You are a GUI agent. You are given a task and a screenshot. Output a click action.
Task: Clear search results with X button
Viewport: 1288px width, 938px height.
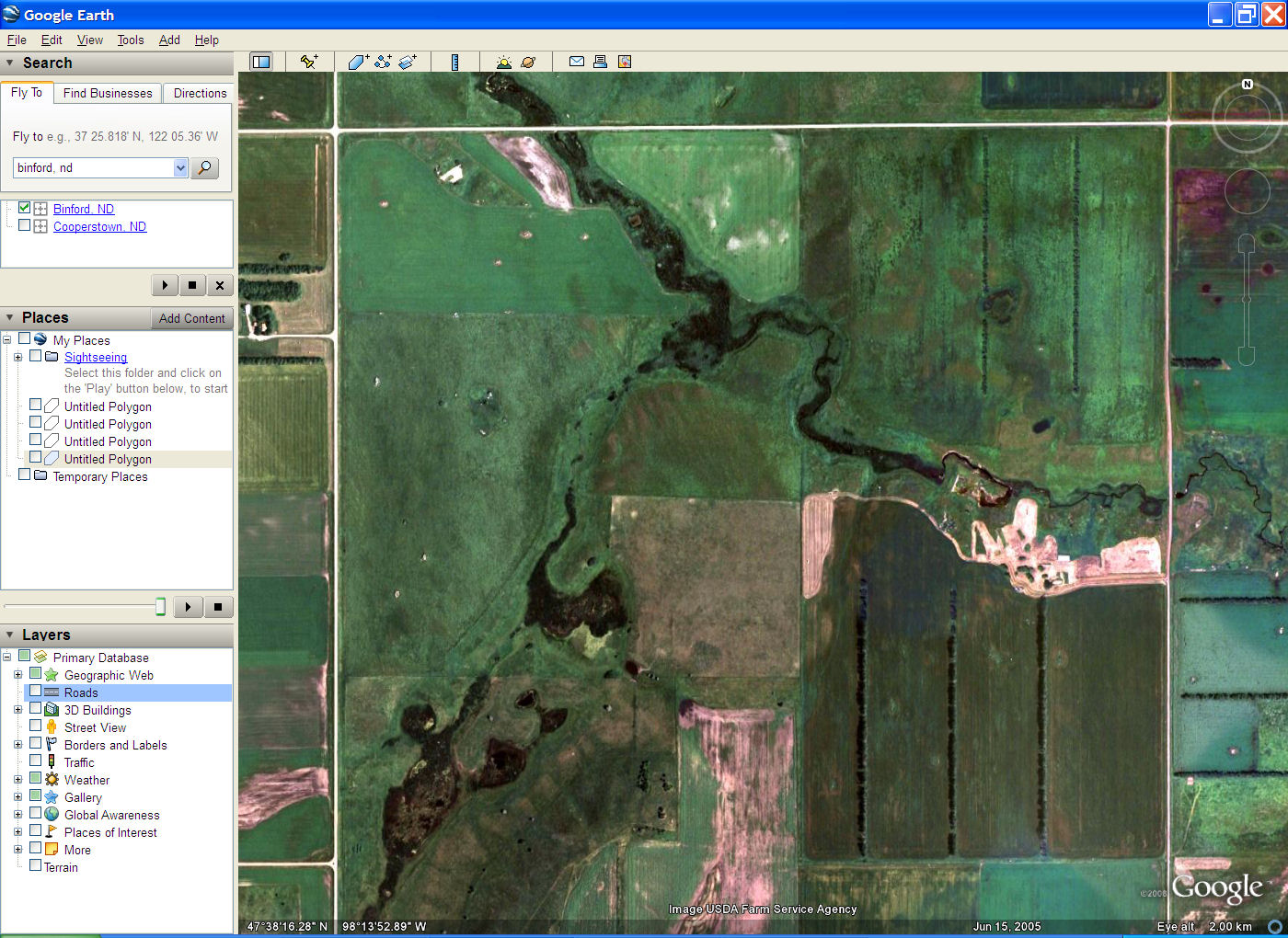click(219, 285)
